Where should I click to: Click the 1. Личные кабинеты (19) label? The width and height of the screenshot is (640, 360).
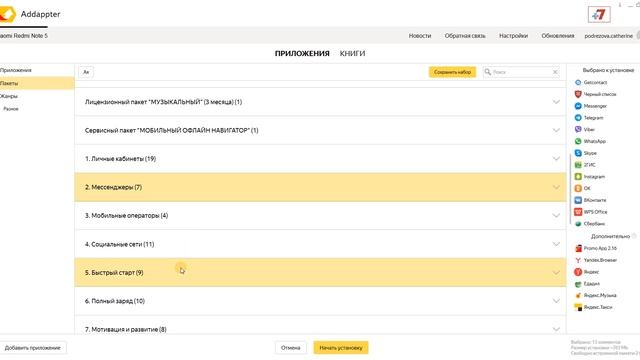click(120, 158)
